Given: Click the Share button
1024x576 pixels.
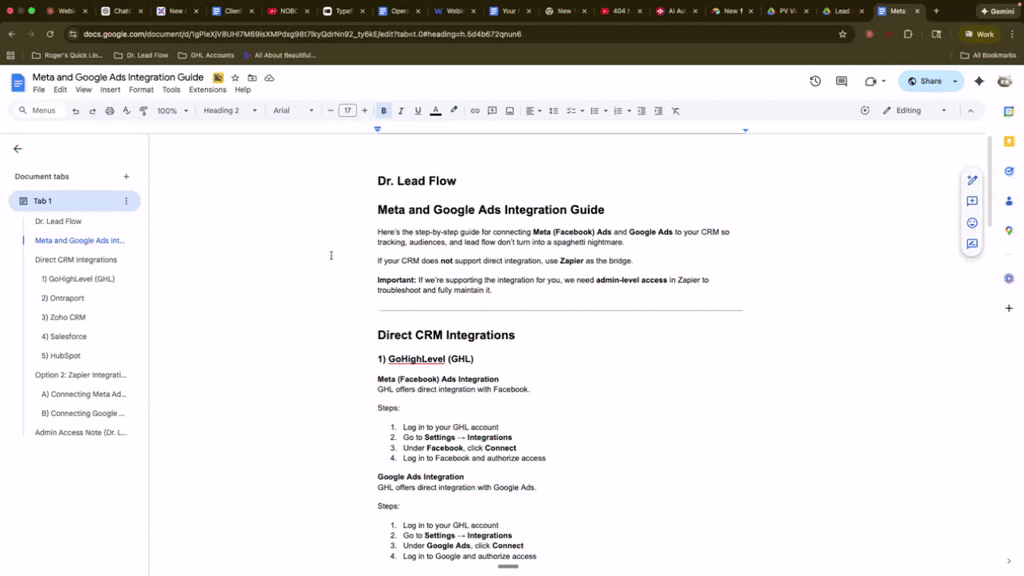Looking at the screenshot, I should tap(930, 81).
